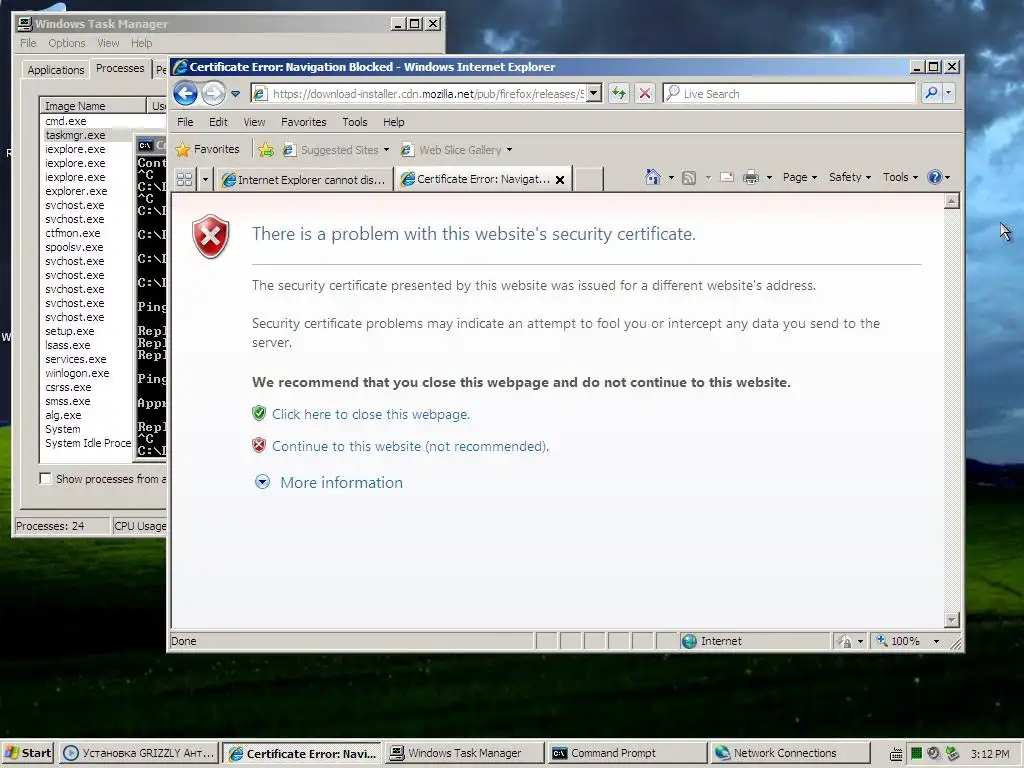Click the Live Search magnifier button

pos(931,93)
